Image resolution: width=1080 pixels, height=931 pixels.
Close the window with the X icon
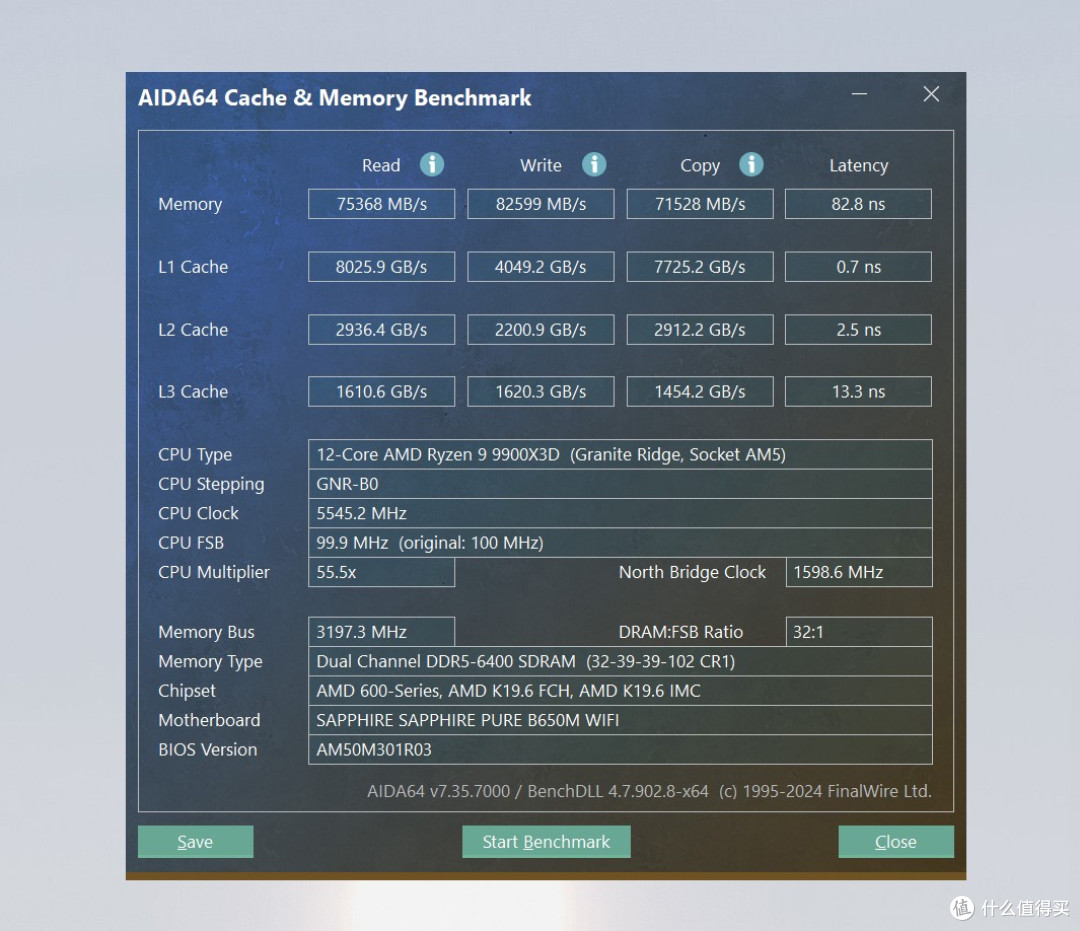point(931,94)
